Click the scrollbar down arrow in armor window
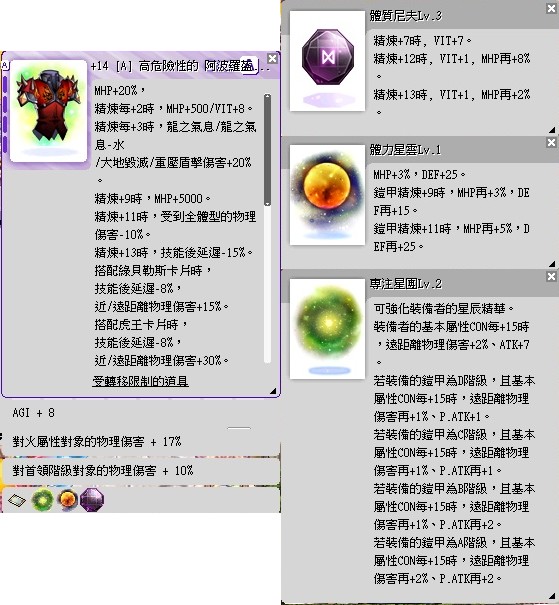This screenshot has height=605, width=559. (x=267, y=204)
